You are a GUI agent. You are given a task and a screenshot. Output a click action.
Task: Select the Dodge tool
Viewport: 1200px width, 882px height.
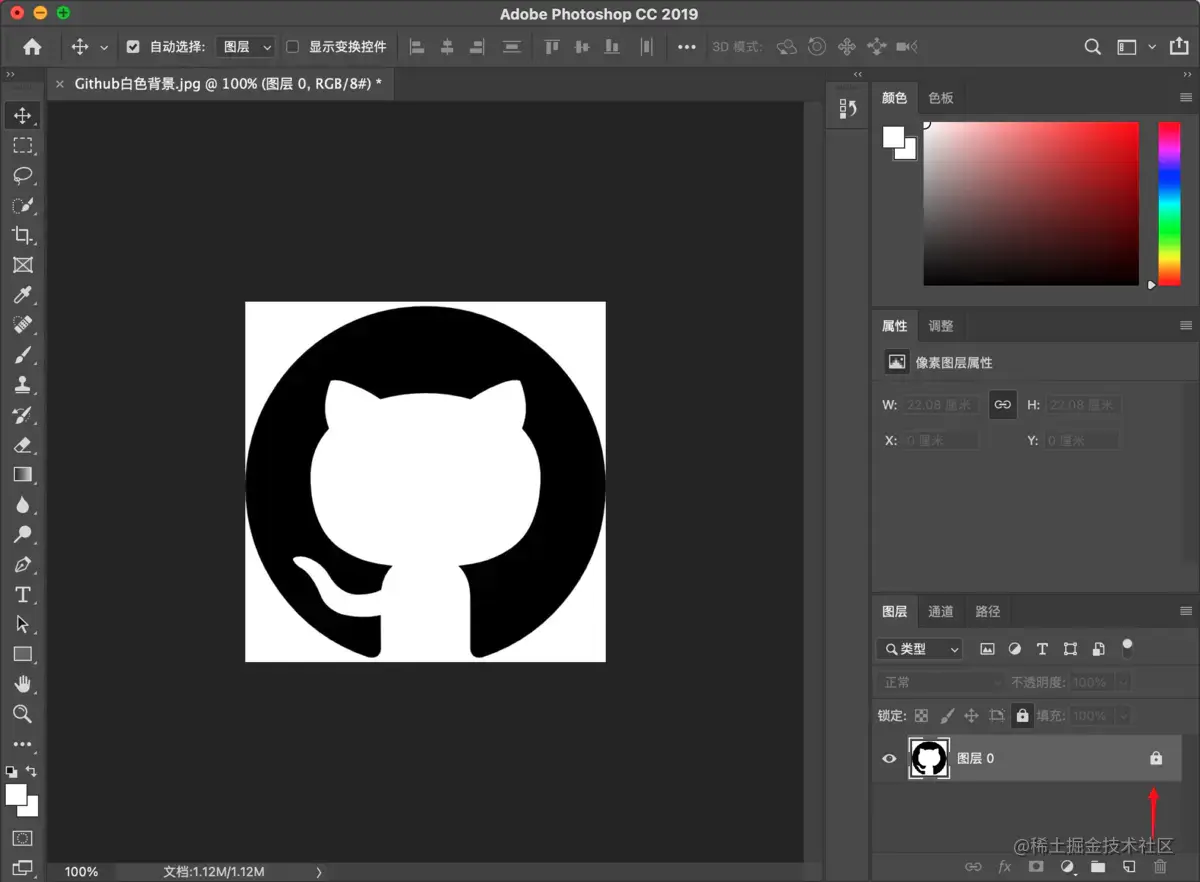(x=23, y=535)
